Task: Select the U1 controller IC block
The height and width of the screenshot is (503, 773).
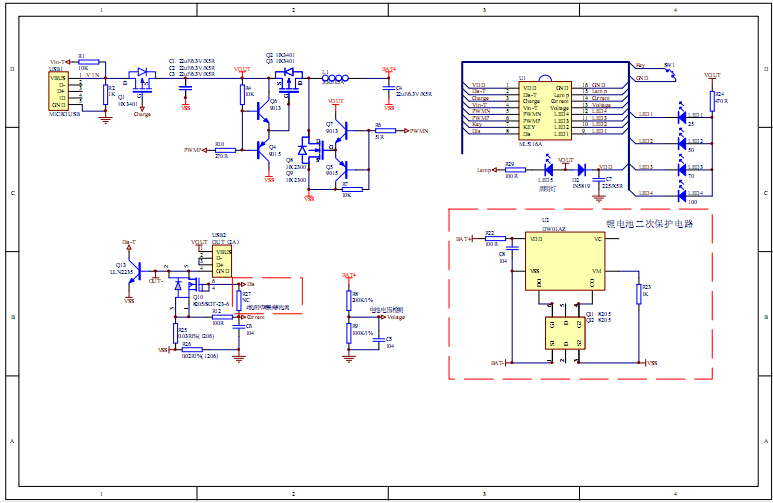Action: coord(545,109)
